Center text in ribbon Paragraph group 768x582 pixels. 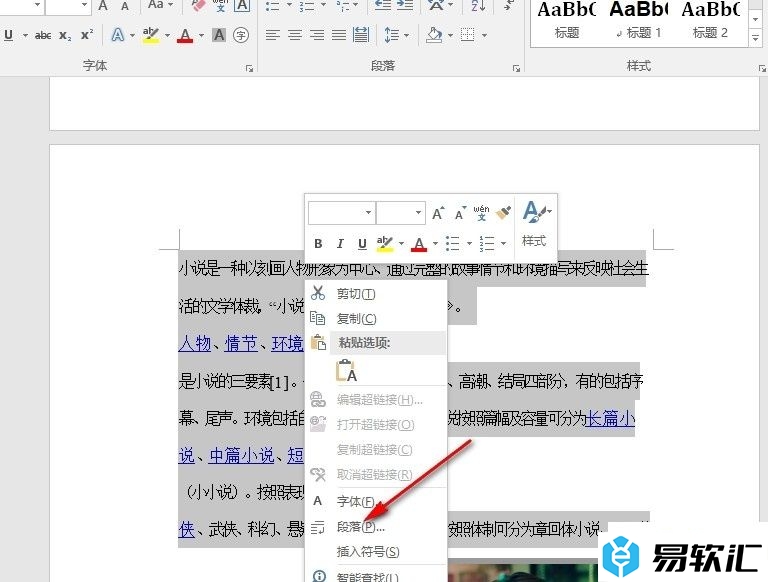pyautogui.click(x=295, y=35)
